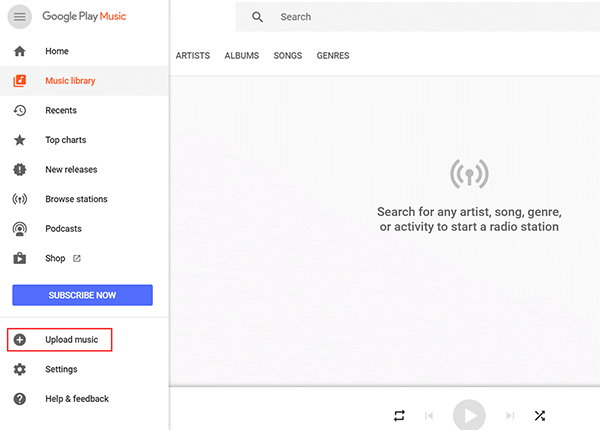Start playback with the play button
This screenshot has width=600, height=430.
(x=469, y=415)
